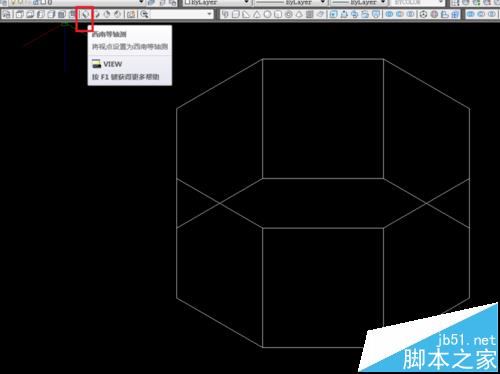Select the 3D Array tool
Screen dimensions: 500x374
click(x=455, y=14)
